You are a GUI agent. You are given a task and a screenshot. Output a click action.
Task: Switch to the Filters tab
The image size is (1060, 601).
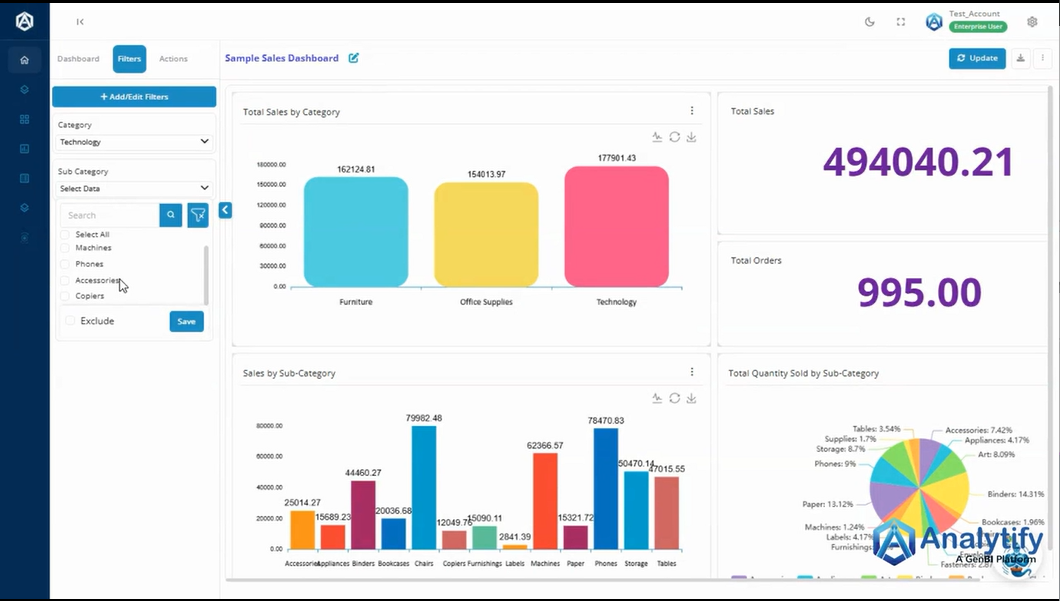(x=129, y=59)
